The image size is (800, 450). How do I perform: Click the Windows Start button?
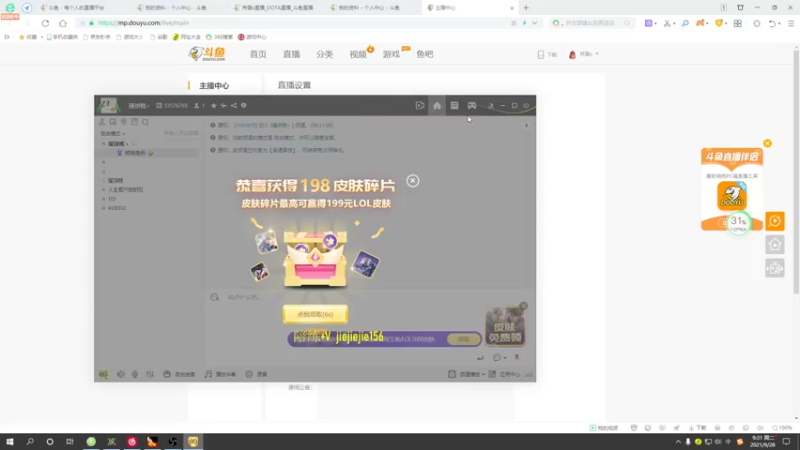(10, 442)
